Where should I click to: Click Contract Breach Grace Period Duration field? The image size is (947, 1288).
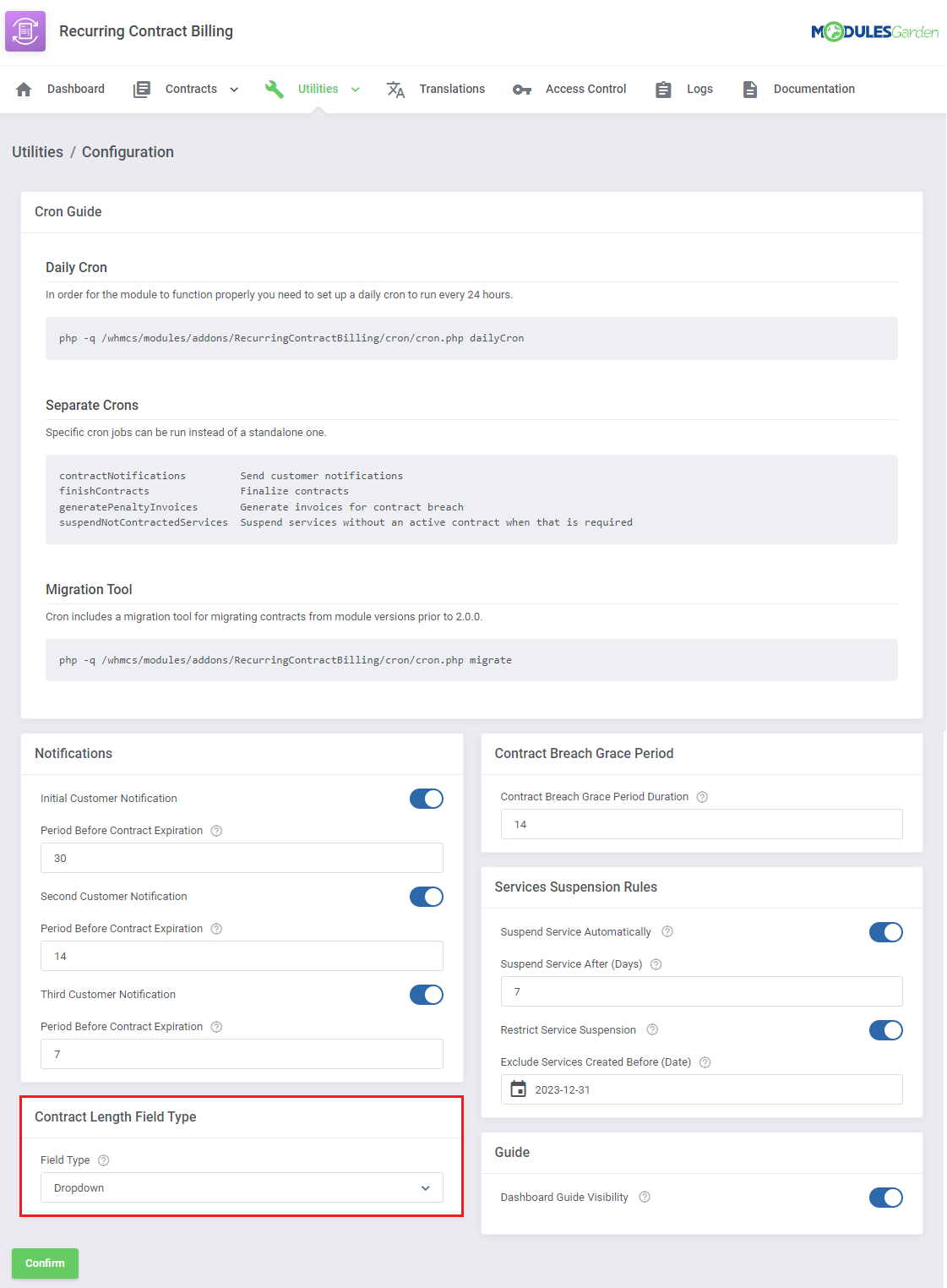tap(702, 824)
